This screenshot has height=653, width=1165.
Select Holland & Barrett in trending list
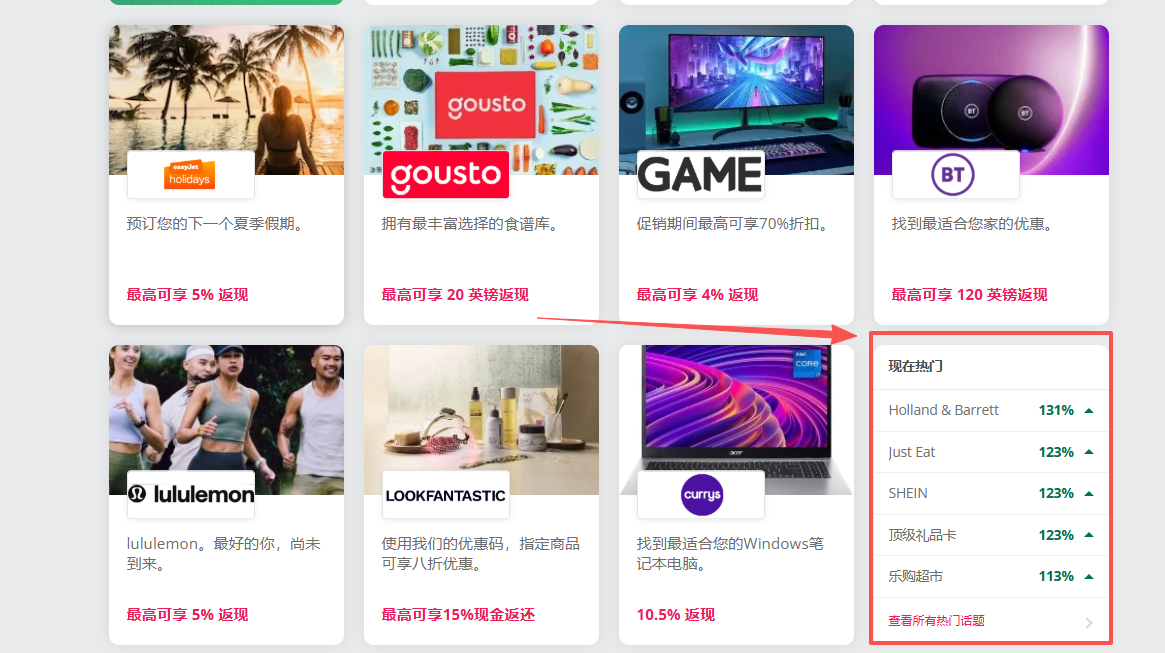tap(943, 410)
